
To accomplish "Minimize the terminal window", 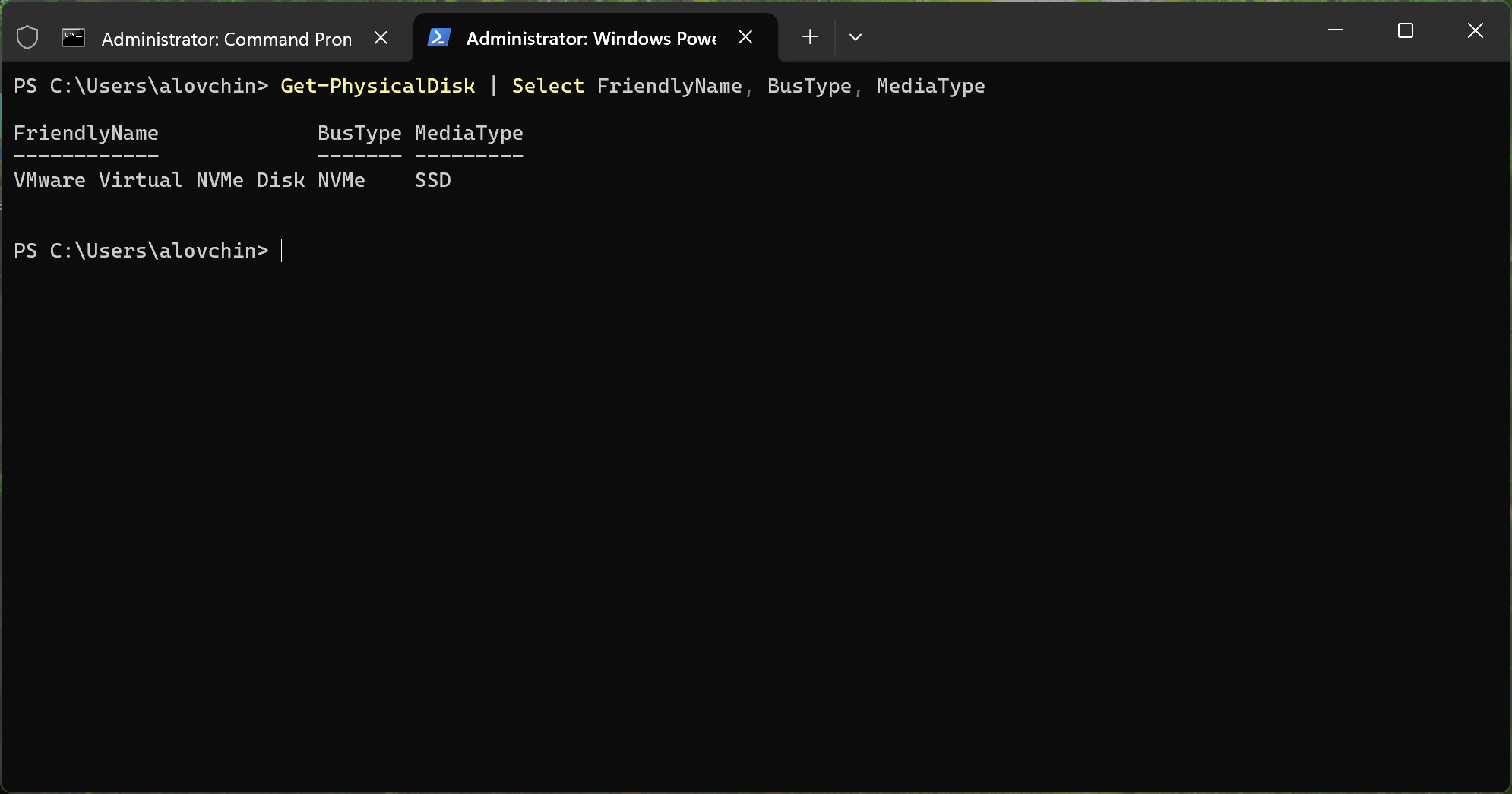I will tap(1336, 30).
